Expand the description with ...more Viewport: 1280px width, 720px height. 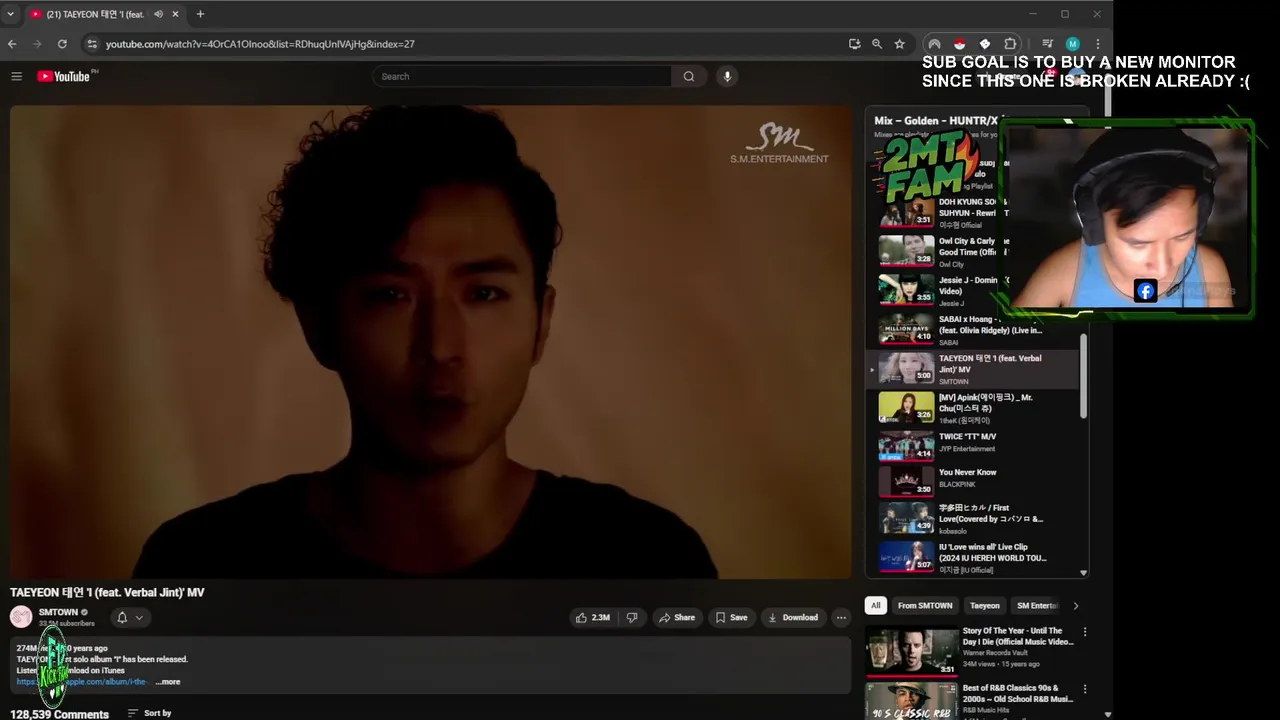[x=168, y=682]
